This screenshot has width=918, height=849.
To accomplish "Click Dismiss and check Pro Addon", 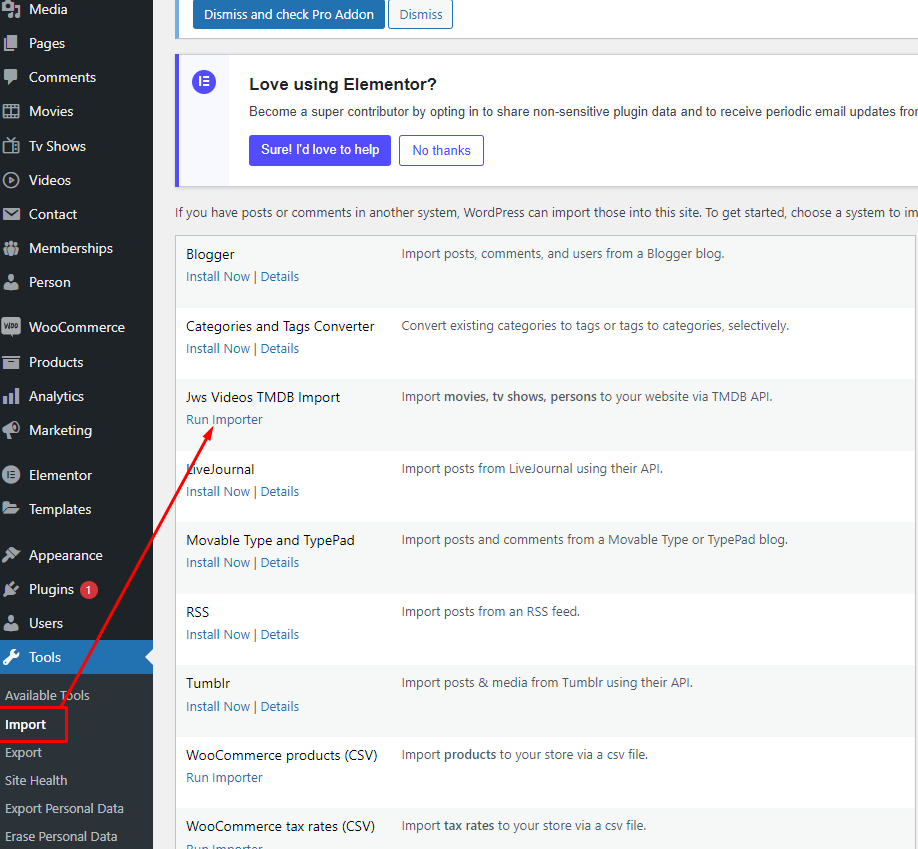I will (289, 14).
